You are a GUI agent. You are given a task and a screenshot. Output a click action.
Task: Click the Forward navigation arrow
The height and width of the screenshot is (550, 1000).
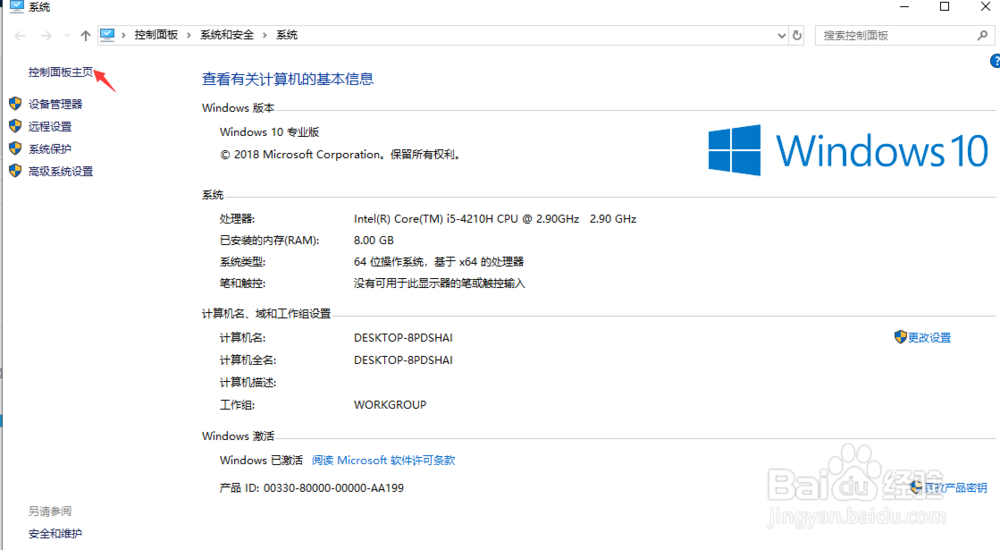pos(46,36)
